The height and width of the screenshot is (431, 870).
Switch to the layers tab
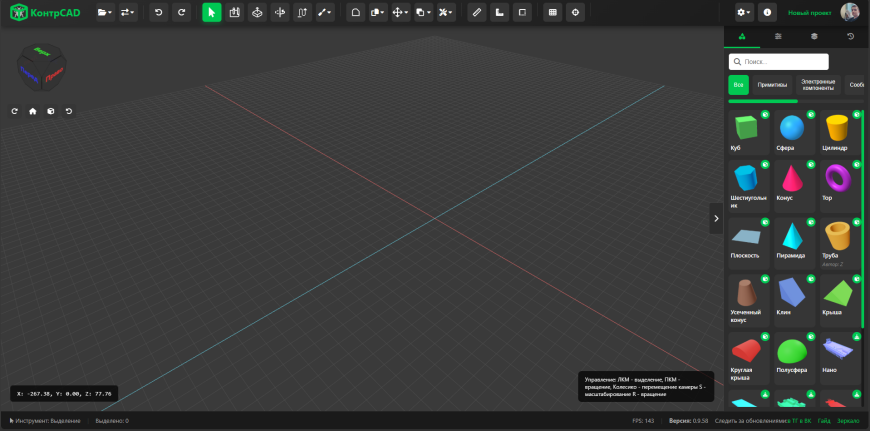pos(814,37)
